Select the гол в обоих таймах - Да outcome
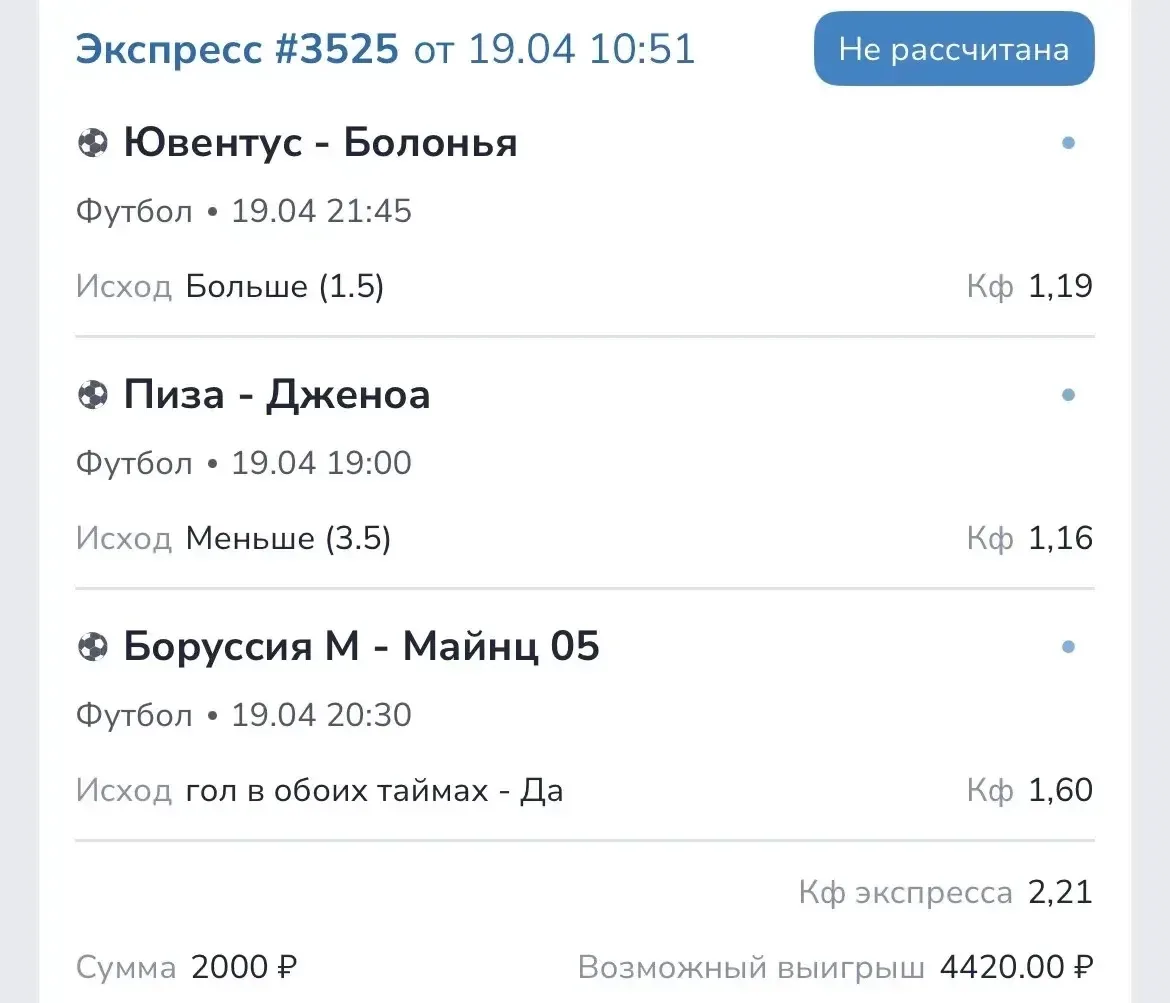1170x1003 pixels. point(374,791)
